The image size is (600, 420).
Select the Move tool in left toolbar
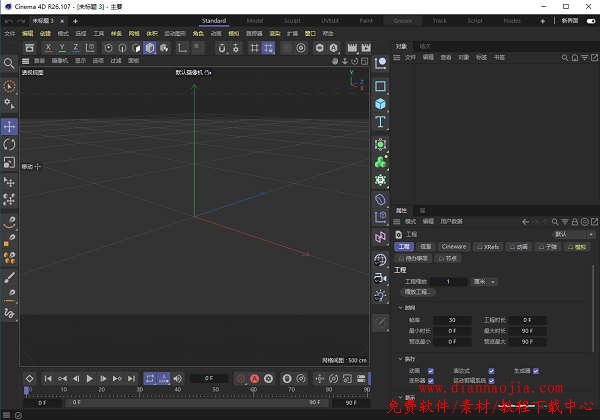coord(9,127)
